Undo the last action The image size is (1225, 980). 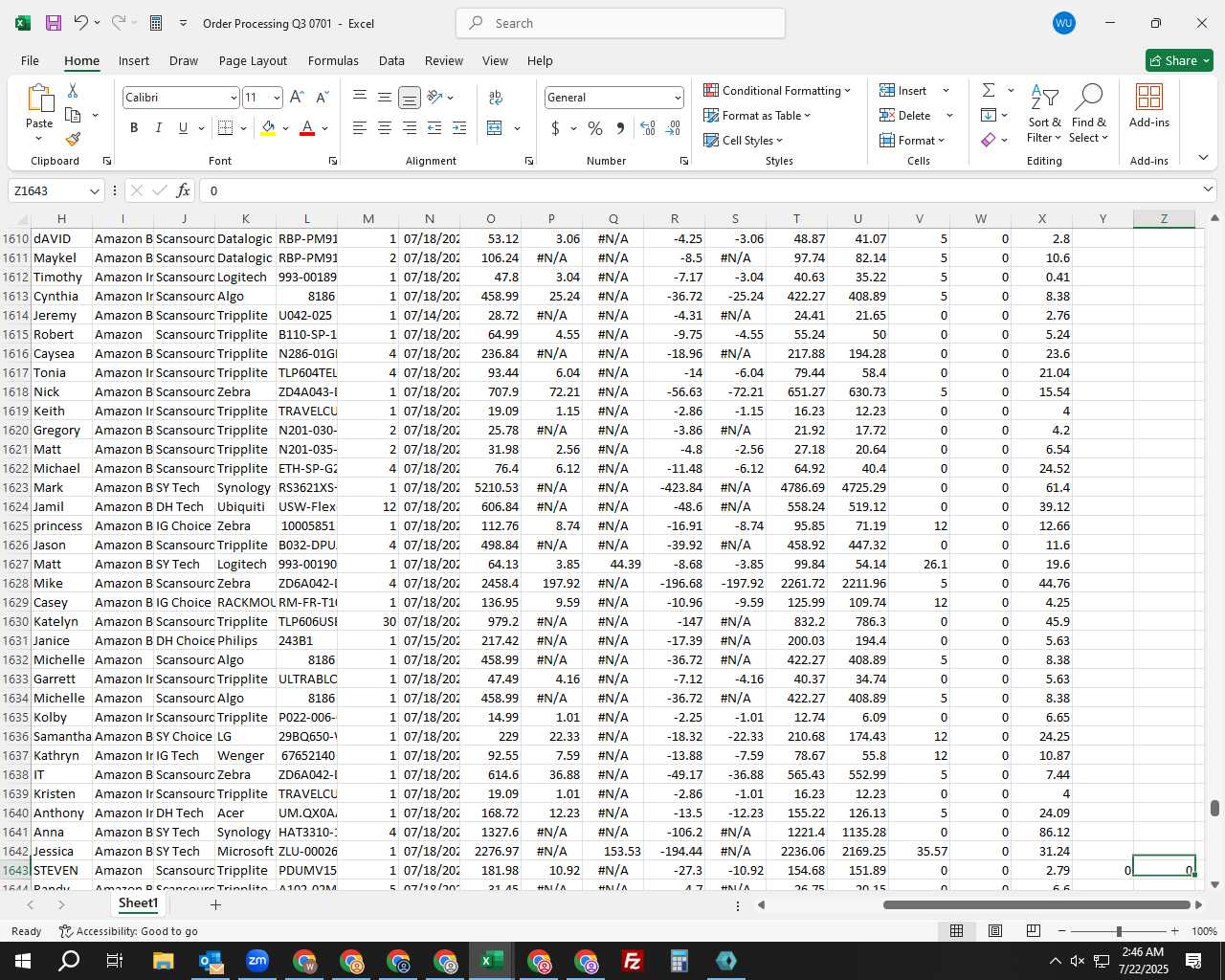coord(81,23)
